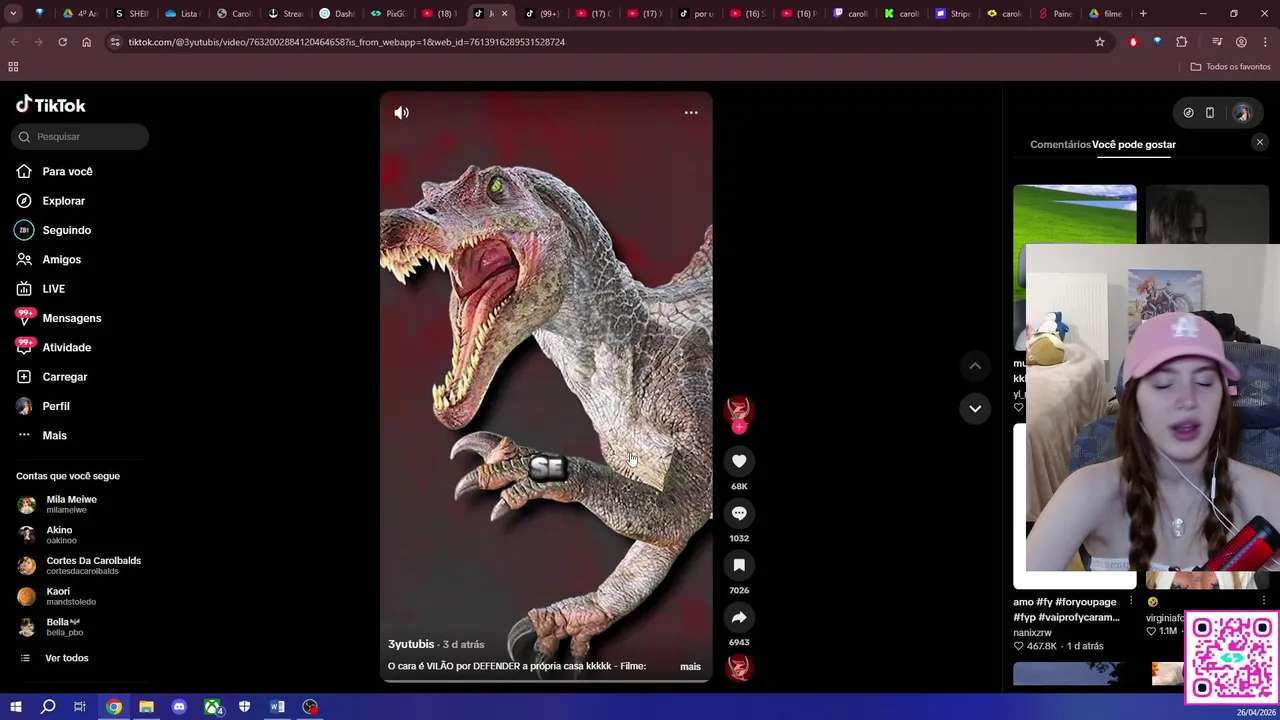1280x720 pixels.
Task: Open the LIVE section
Action: [x=53, y=289]
